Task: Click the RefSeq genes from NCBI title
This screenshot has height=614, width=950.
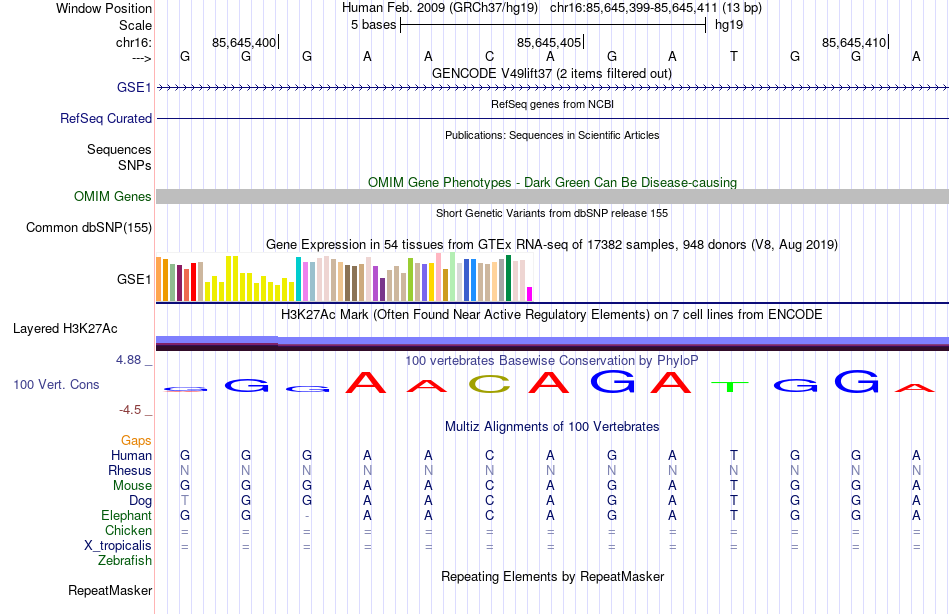Action: (x=552, y=104)
